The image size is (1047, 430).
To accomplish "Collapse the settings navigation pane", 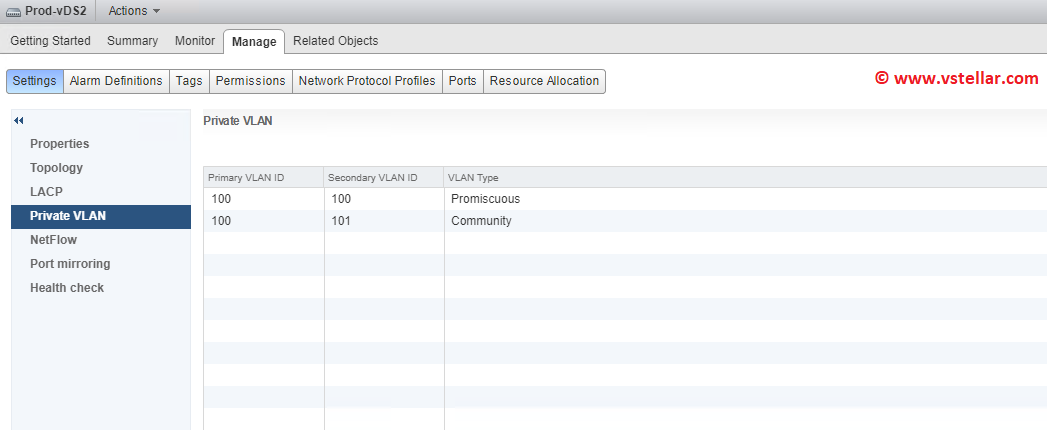I will click(x=18, y=121).
